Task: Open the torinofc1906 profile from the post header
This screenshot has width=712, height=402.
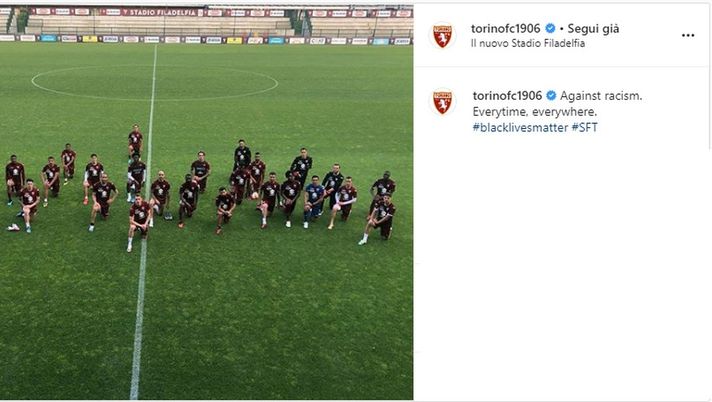Action: tap(505, 28)
